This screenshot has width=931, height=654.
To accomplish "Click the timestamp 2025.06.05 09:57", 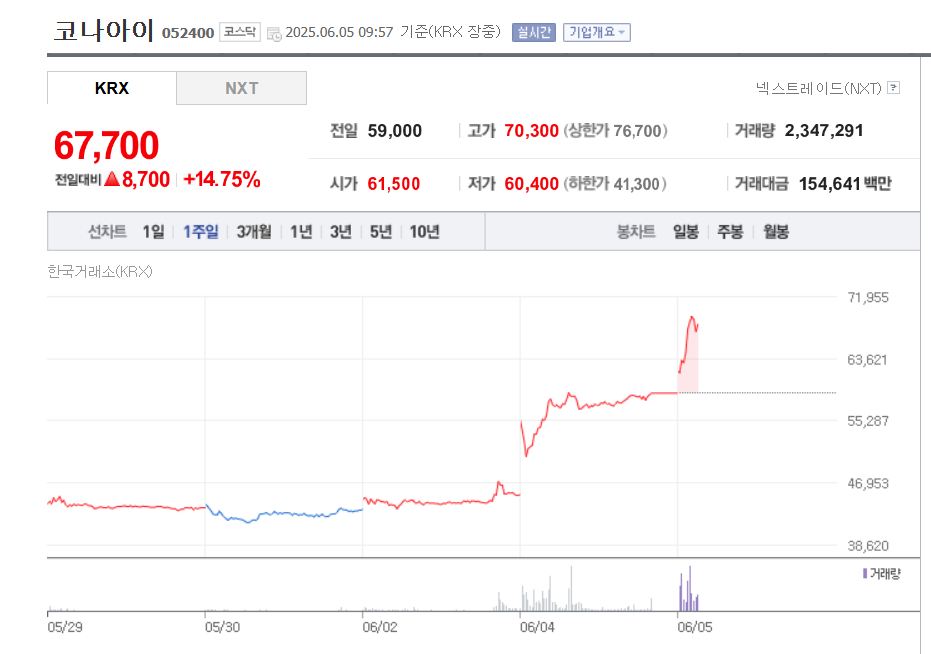I will [x=339, y=32].
